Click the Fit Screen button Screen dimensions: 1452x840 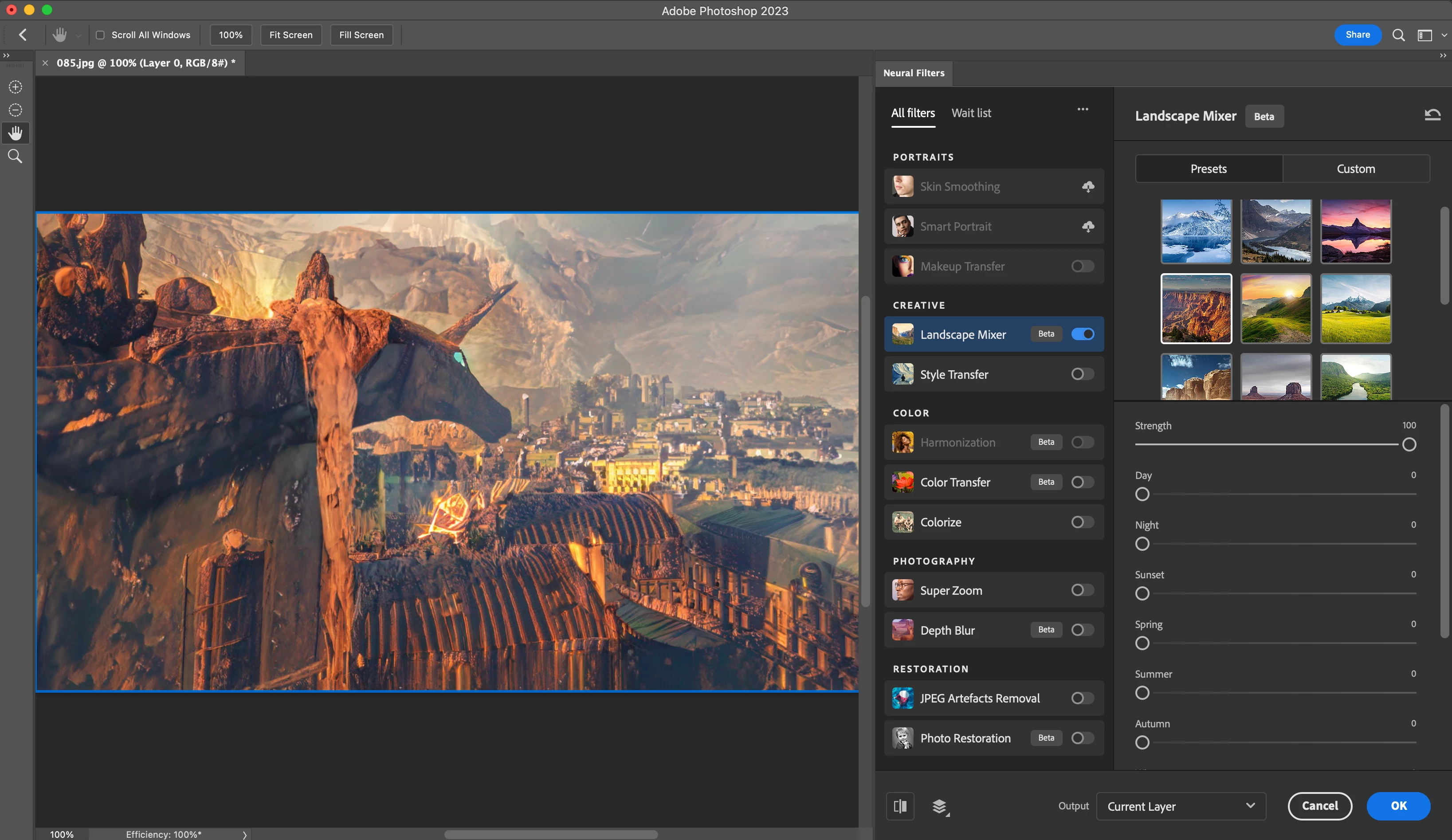[x=291, y=35]
